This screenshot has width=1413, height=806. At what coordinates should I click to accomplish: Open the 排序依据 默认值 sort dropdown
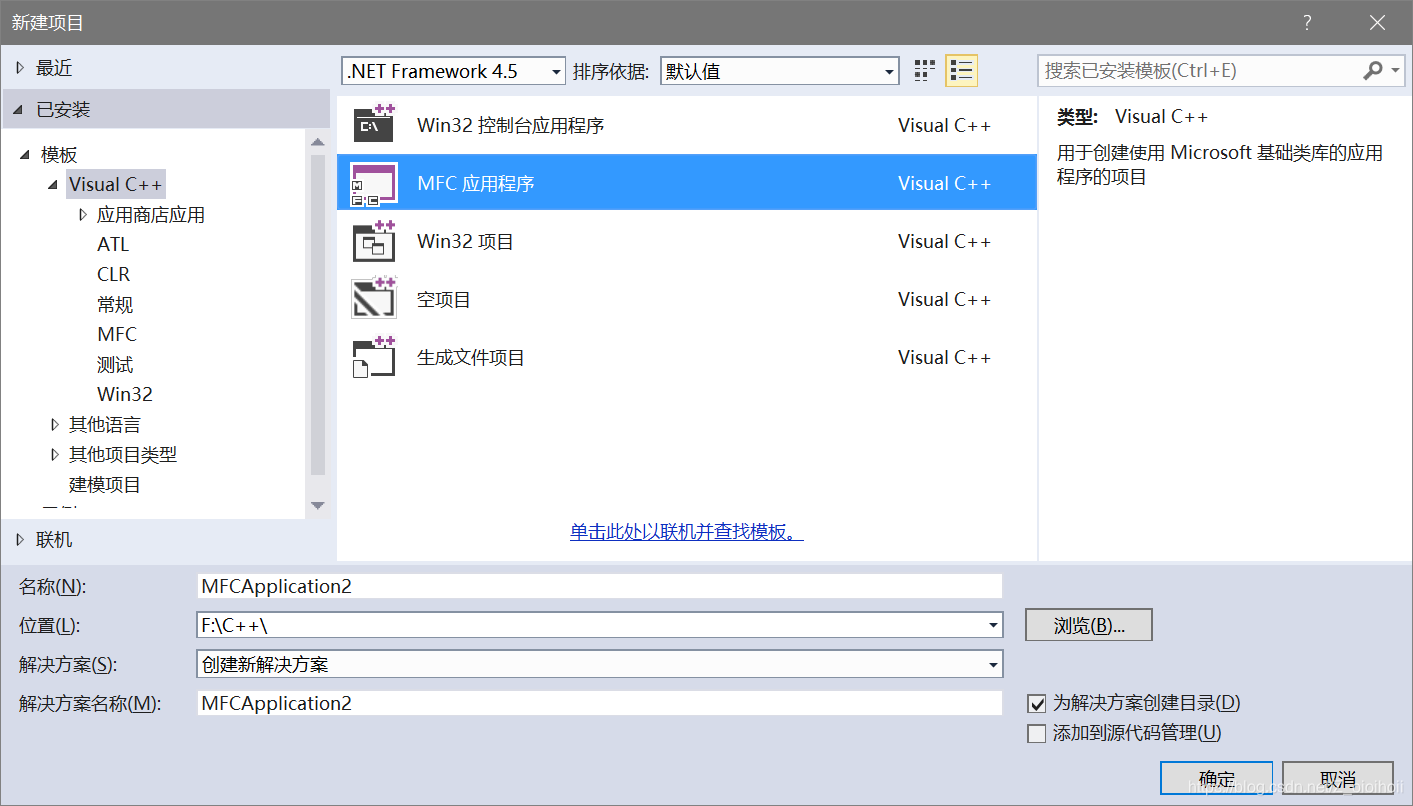coord(890,72)
